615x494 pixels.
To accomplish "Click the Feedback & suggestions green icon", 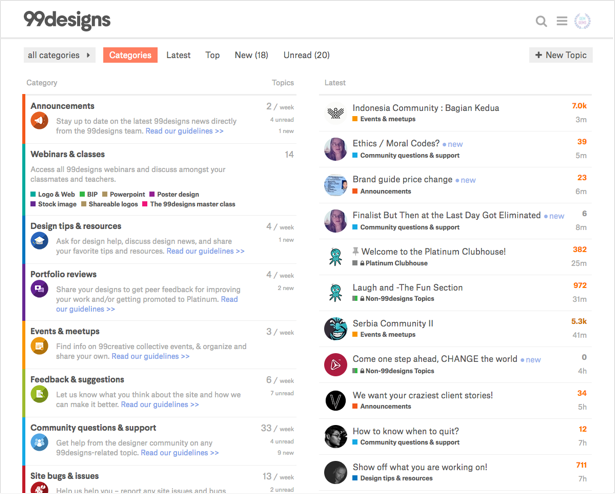I will (39, 394).
